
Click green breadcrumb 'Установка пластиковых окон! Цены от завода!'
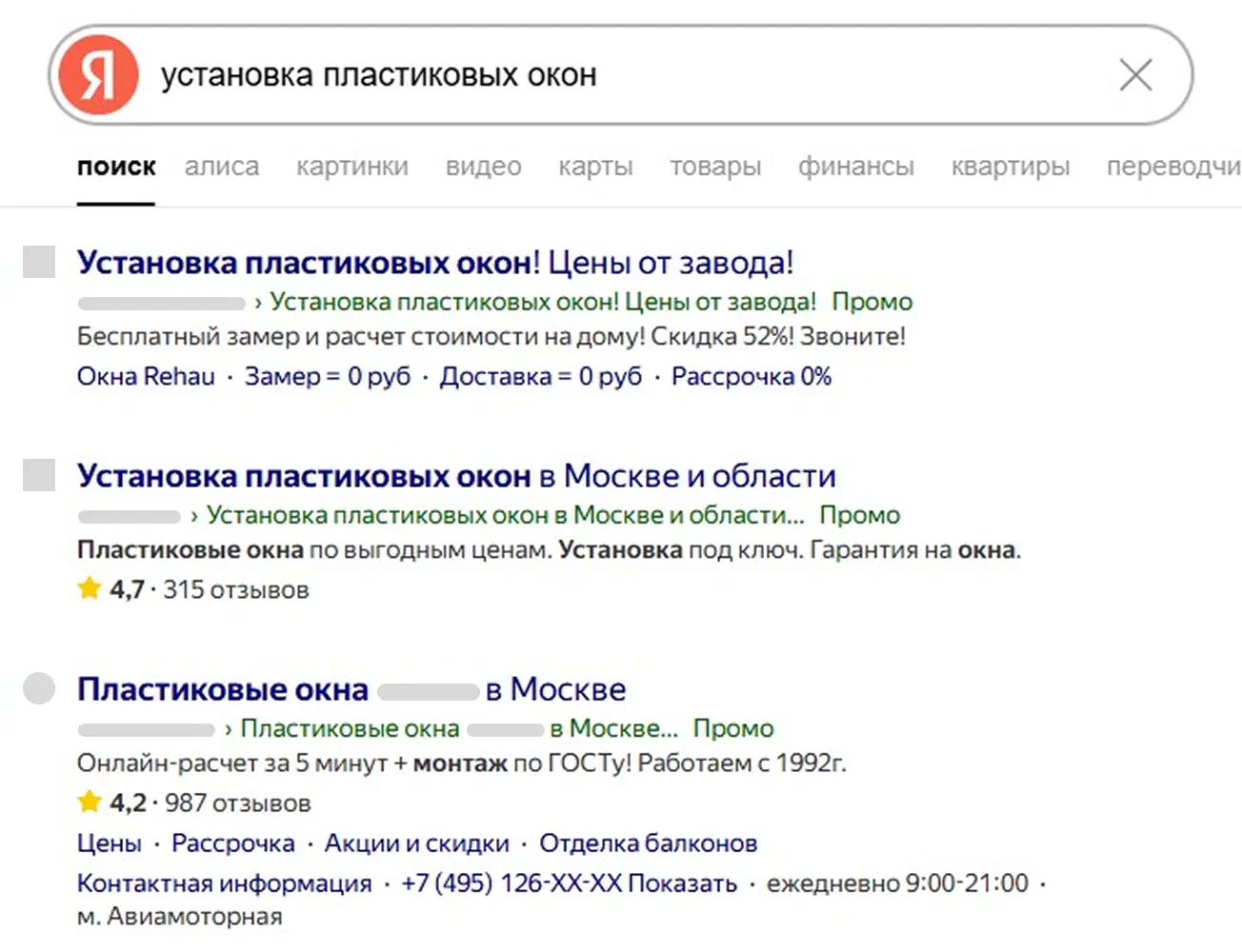pyautogui.click(x=543, y=302)
